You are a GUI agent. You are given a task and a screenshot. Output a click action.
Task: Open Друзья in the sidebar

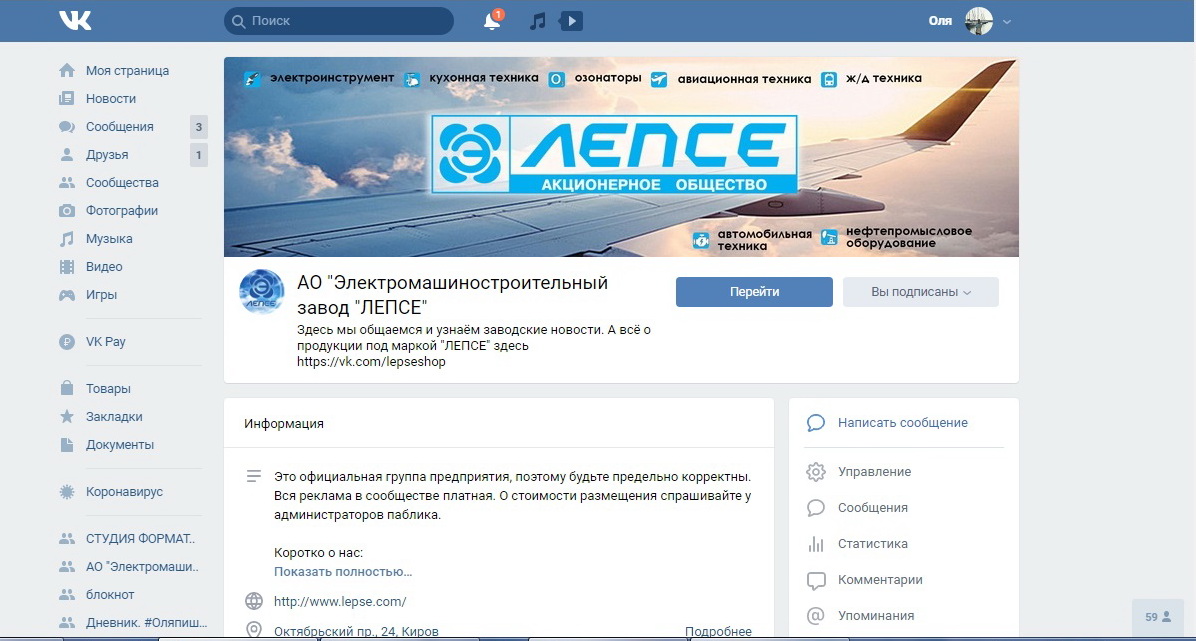107,155
